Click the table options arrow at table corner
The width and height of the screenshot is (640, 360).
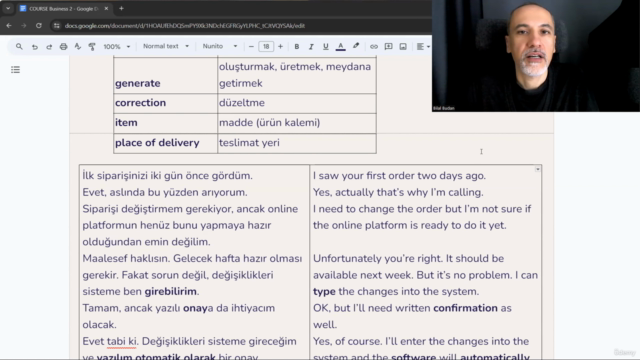538,169
